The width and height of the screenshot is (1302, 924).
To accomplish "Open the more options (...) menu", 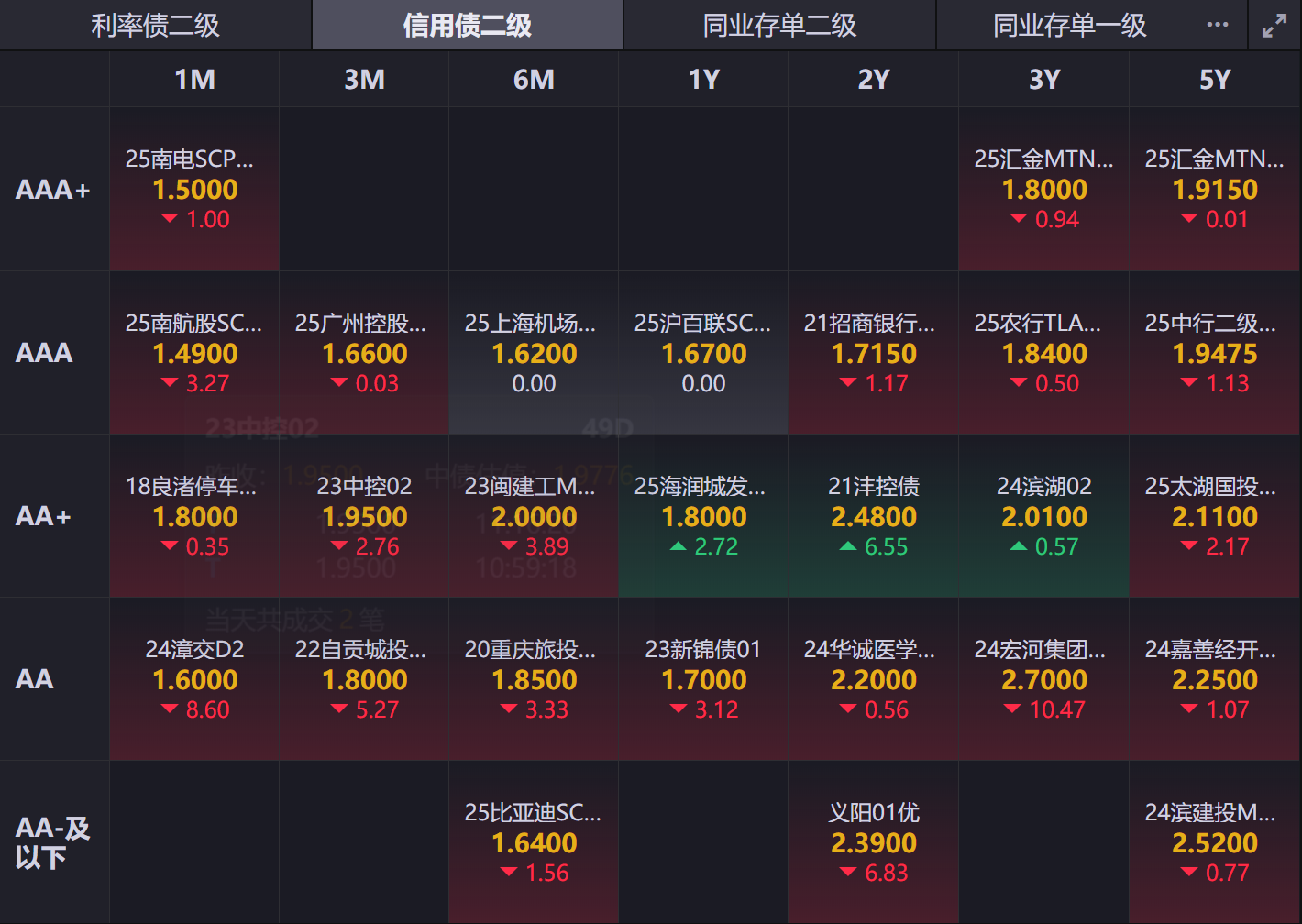I will coord(1217,25).
